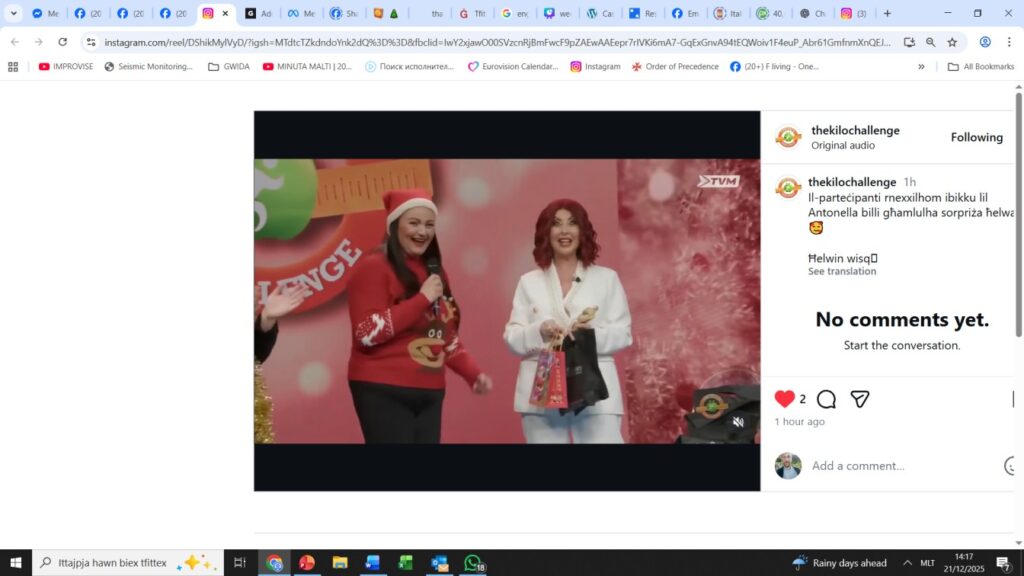1024x576 pixels.
Task: Click the comment speech bubble icon
Action: (x=826, y=399)
